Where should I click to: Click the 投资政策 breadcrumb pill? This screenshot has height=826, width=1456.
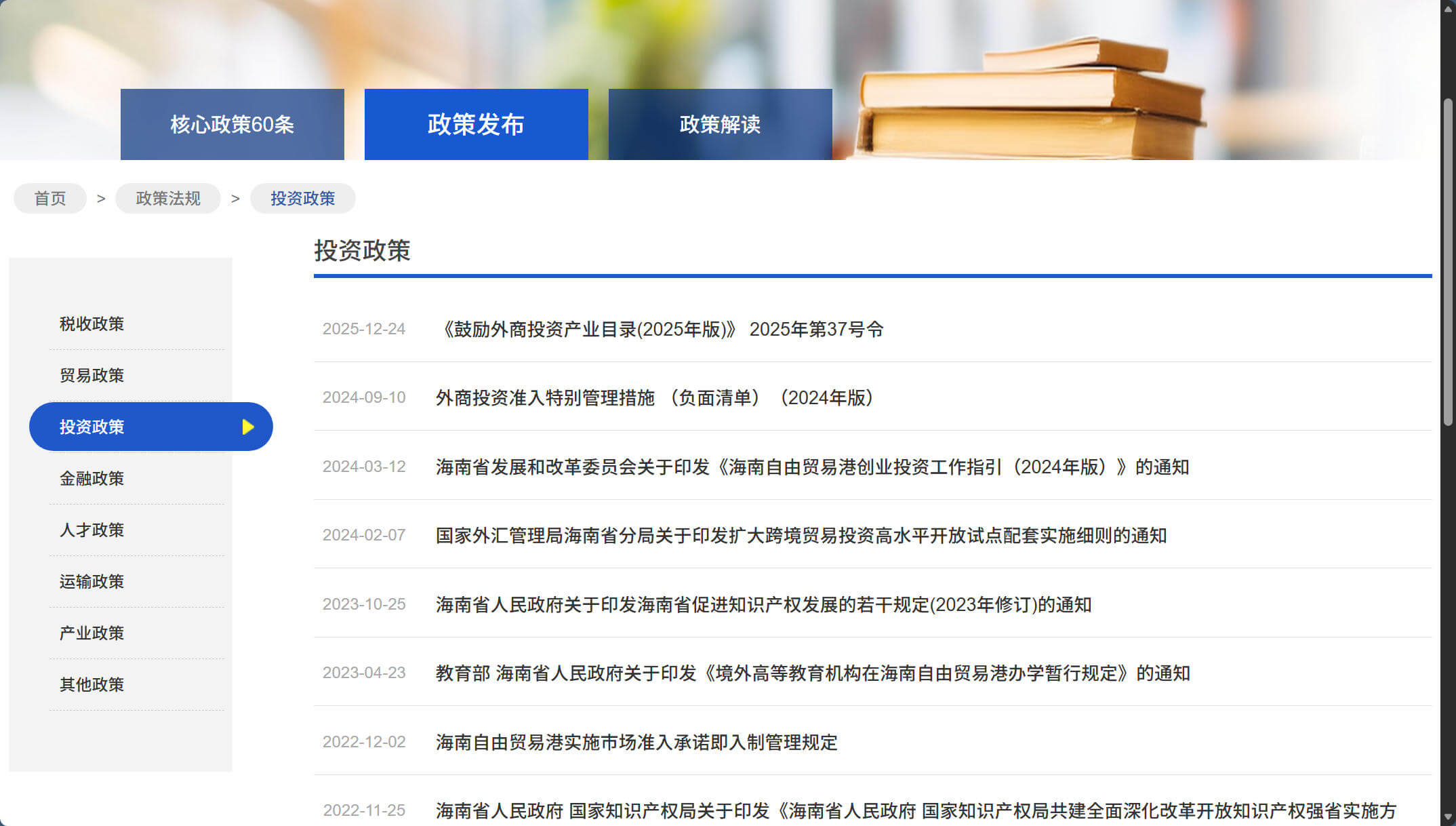pyautogui.click(x=302, y=199)
